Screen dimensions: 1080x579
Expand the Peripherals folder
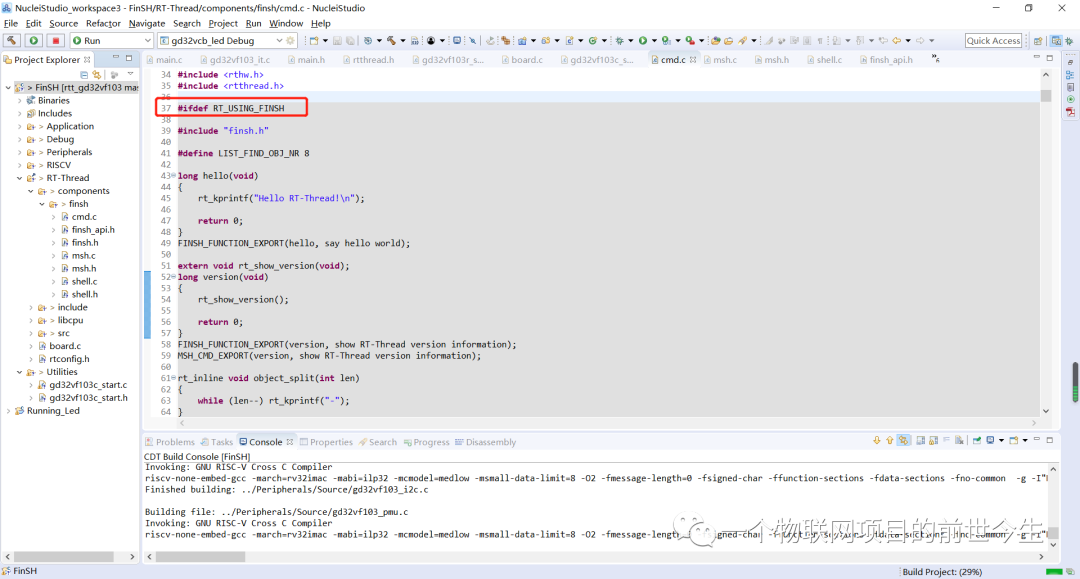[x=19, y=152]
